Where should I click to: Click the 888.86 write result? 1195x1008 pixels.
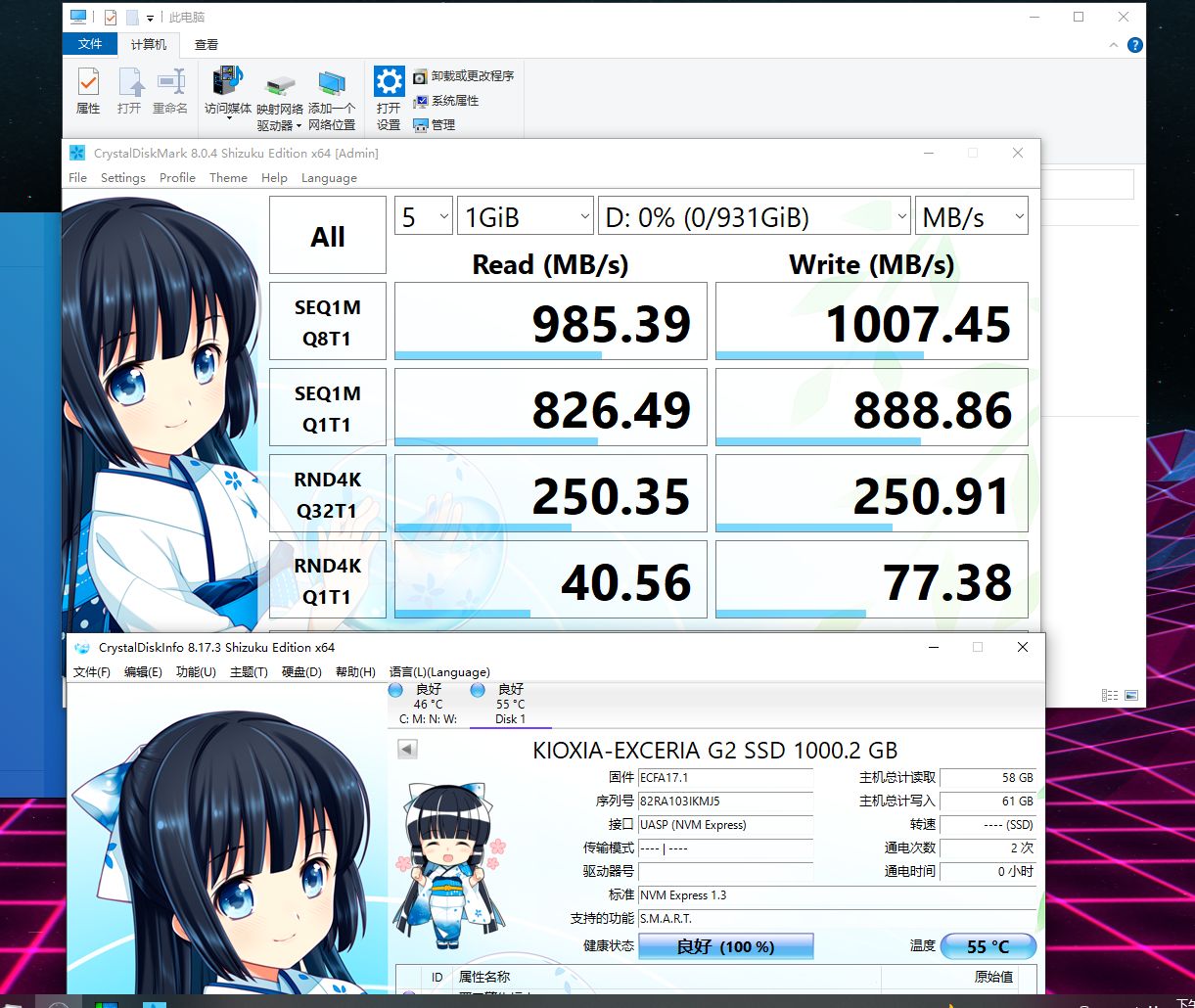pyautogui.click(x=872, y=408)
